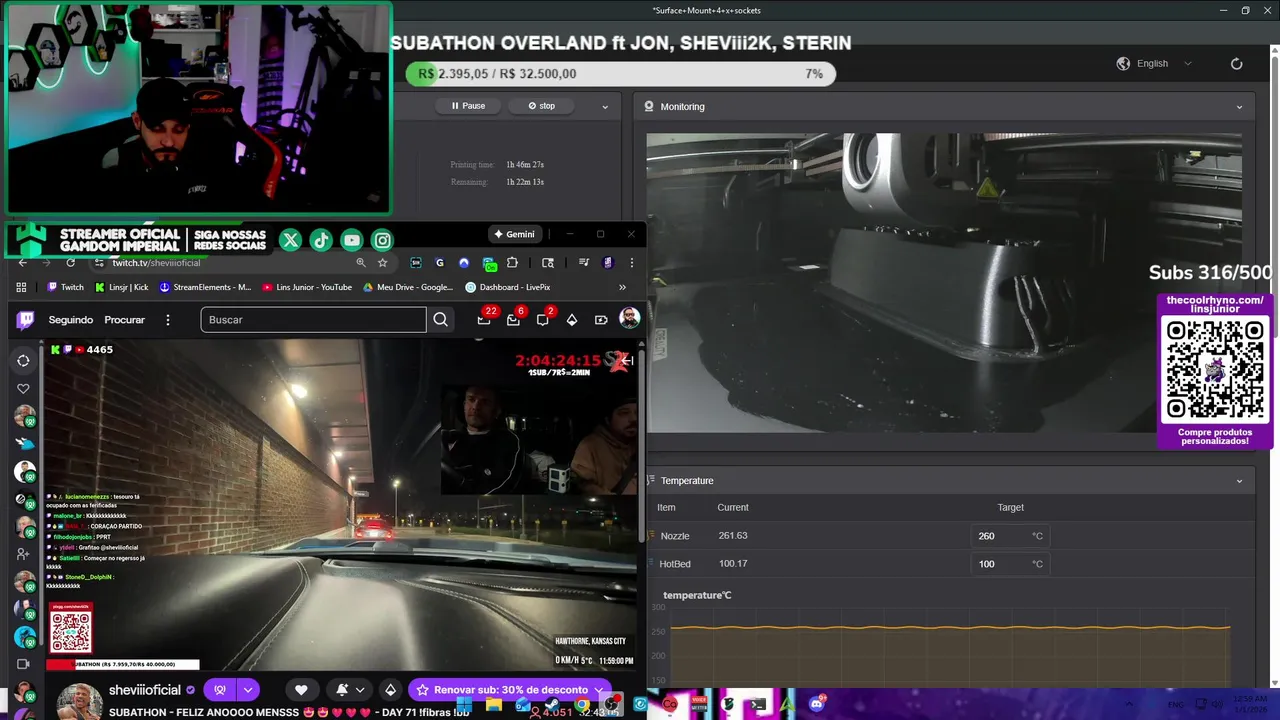Show more bookmarks with double chevron
The width and height of the screenshot is (1280, 720).
(622, 287)
